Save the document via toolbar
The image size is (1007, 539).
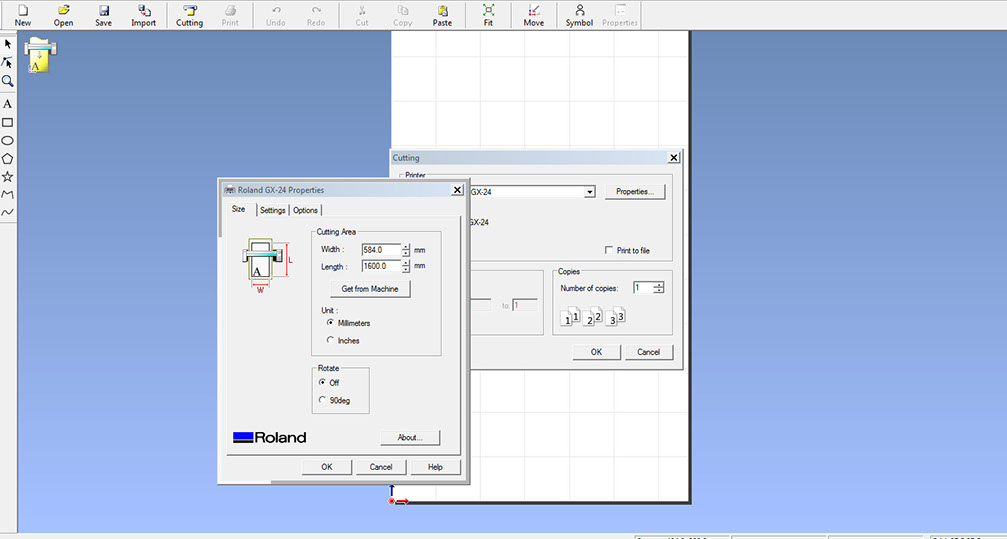(103, 15)
